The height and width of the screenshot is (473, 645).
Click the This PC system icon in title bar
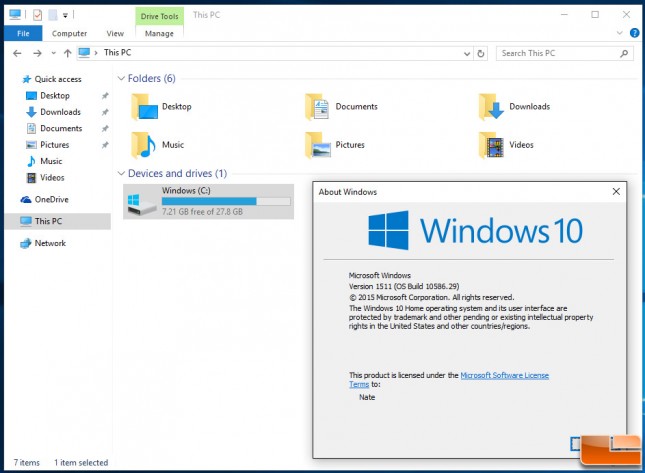pos(15,15)
